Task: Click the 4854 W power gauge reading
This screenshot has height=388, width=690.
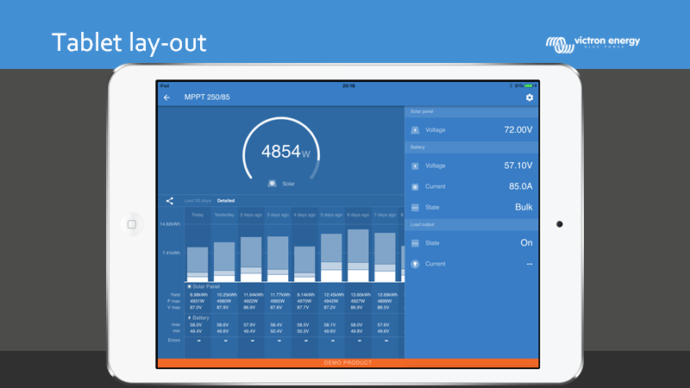Action: (286, 152)
